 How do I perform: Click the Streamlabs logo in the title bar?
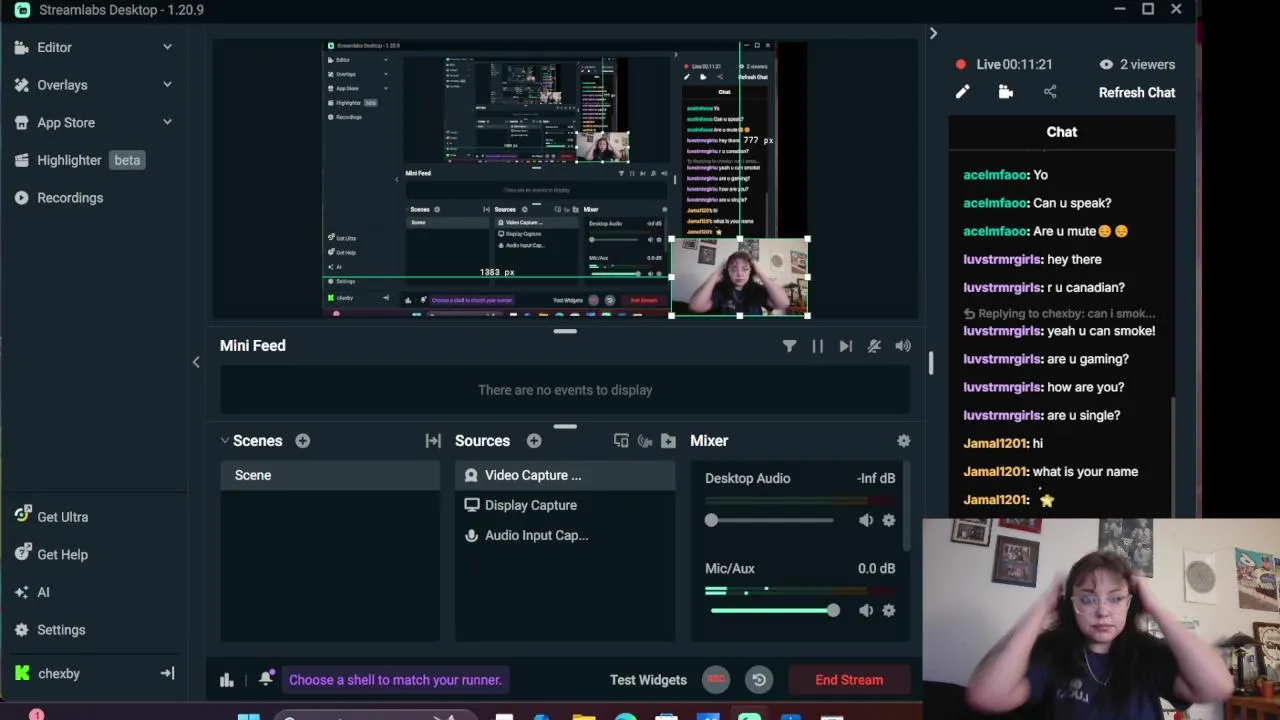pos(22,10)
